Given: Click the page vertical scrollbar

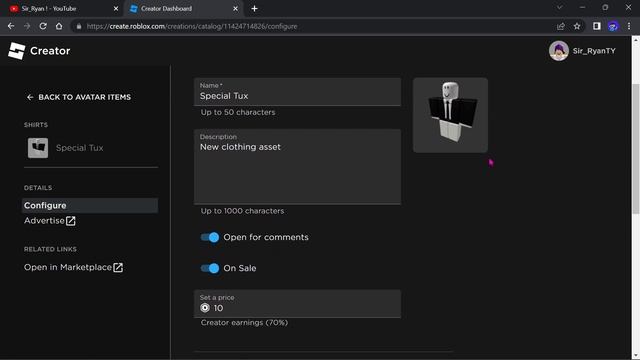Looking at the screenshot, I should (x=636, y=148).
